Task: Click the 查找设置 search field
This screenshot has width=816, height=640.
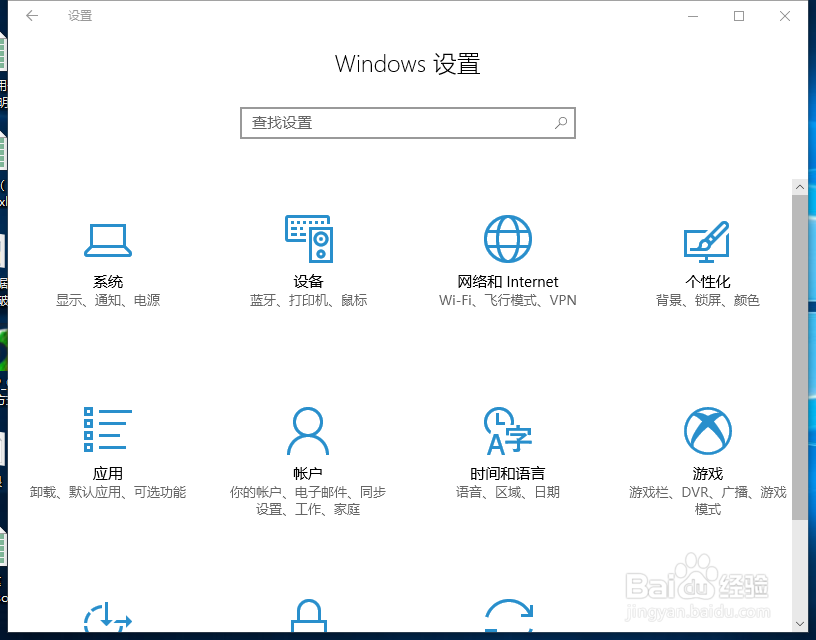Action: (x=408, y=123)
